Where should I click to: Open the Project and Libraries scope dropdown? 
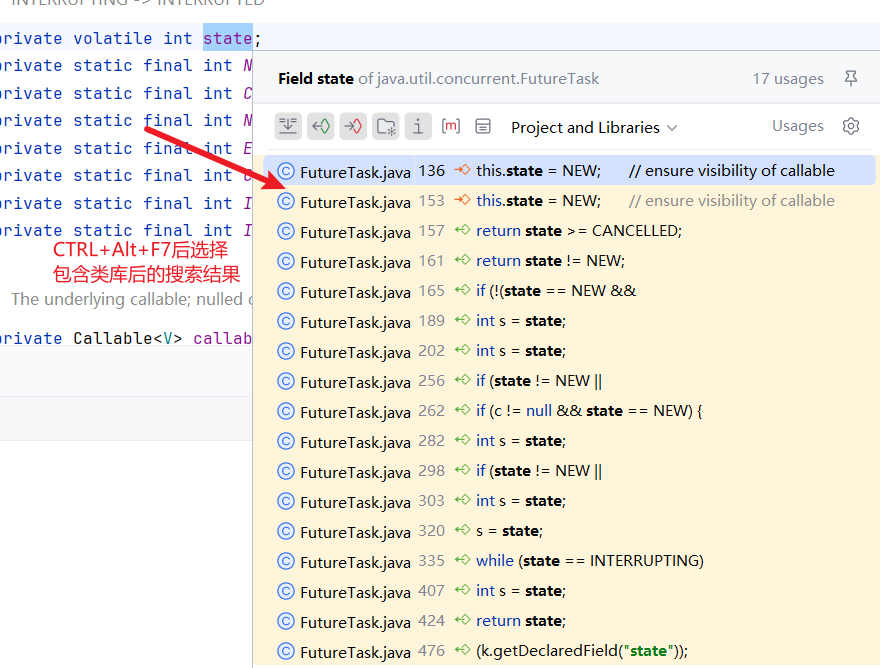pyautogui.click(x=593, y=127)
